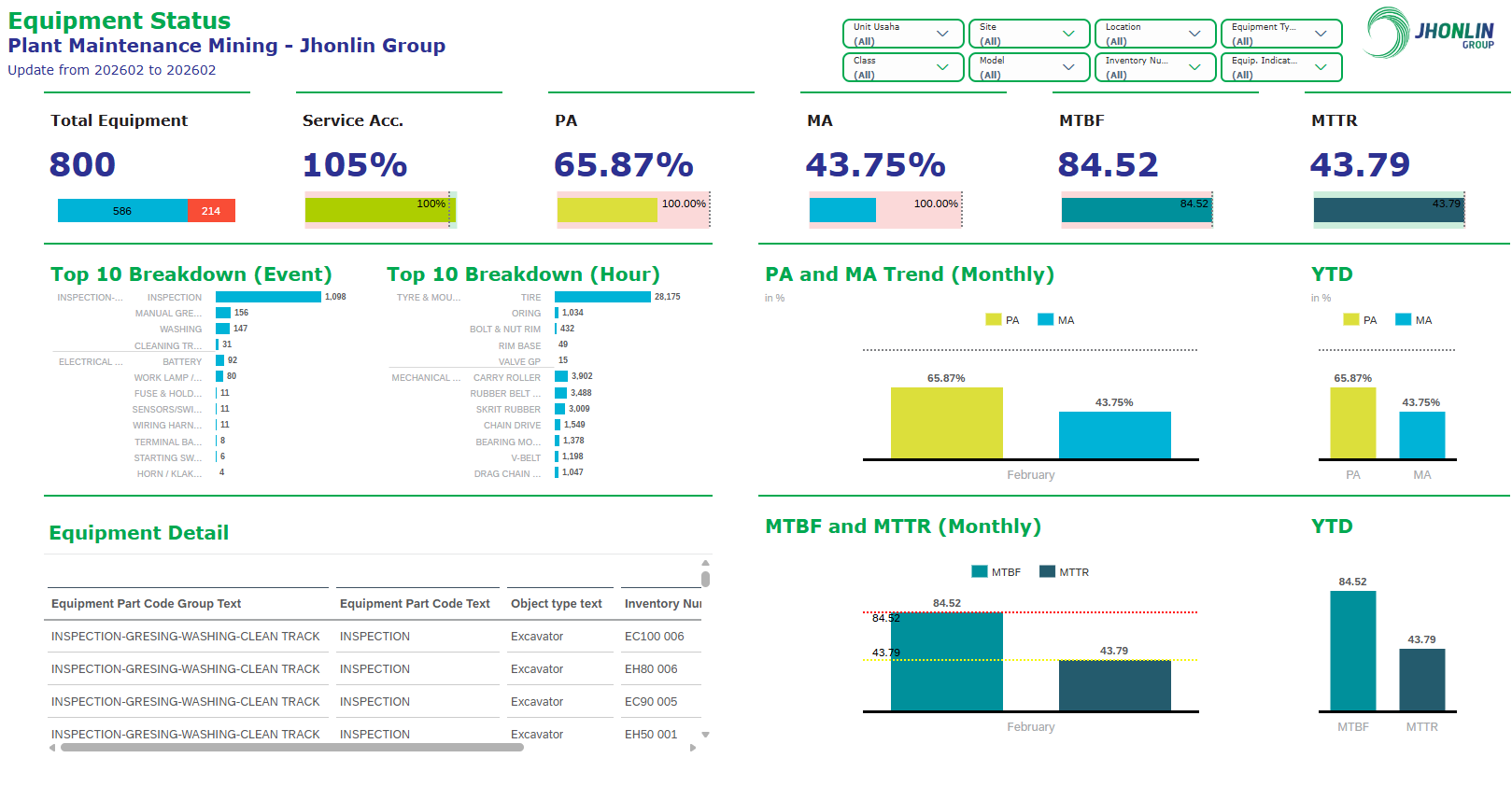Open the Unit Usaha filter dropdown
The width and height of the screenshot is (1512, 786).
click(x=903, y=34)
